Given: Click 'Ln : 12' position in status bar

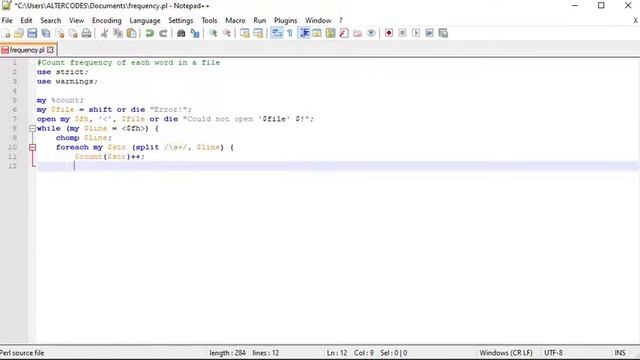Looking at the screenshot, I should click(337, 353).
